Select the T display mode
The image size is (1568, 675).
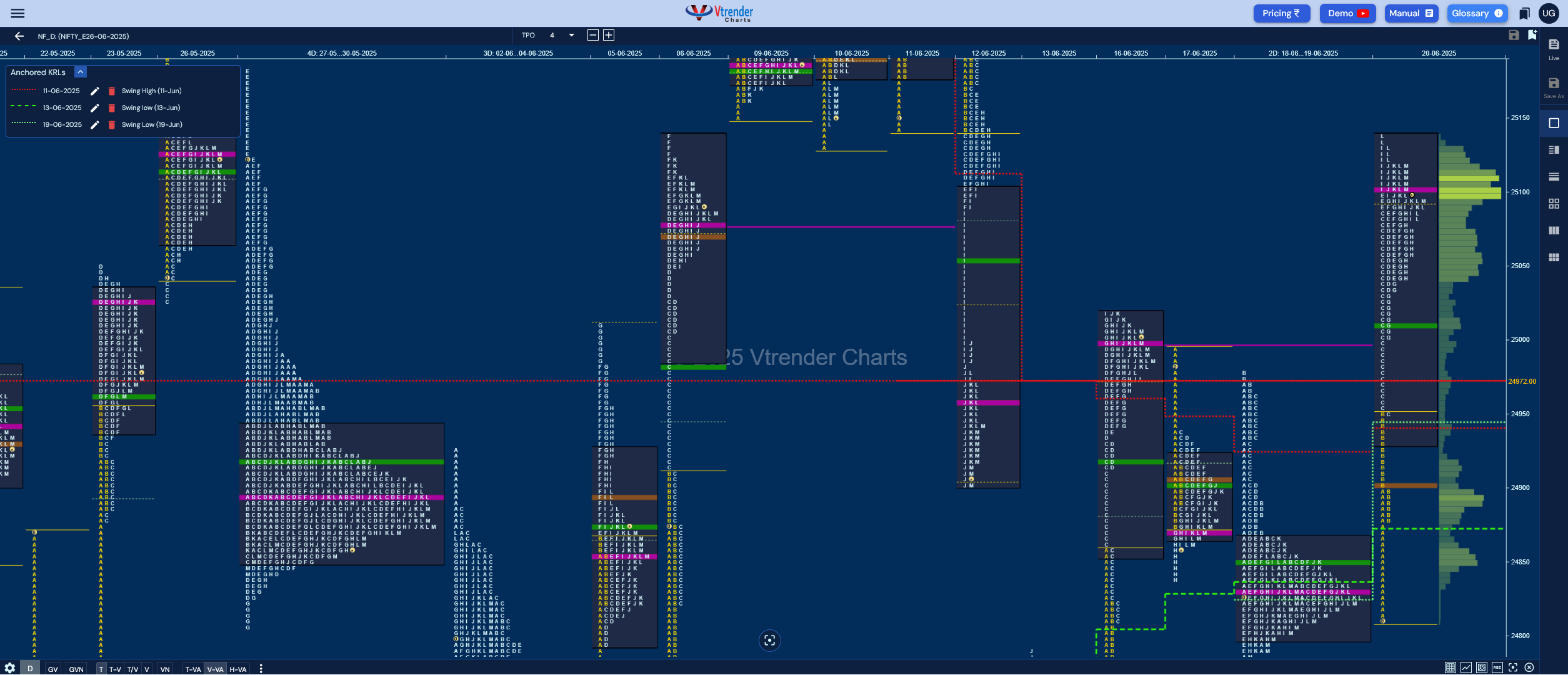101,669
